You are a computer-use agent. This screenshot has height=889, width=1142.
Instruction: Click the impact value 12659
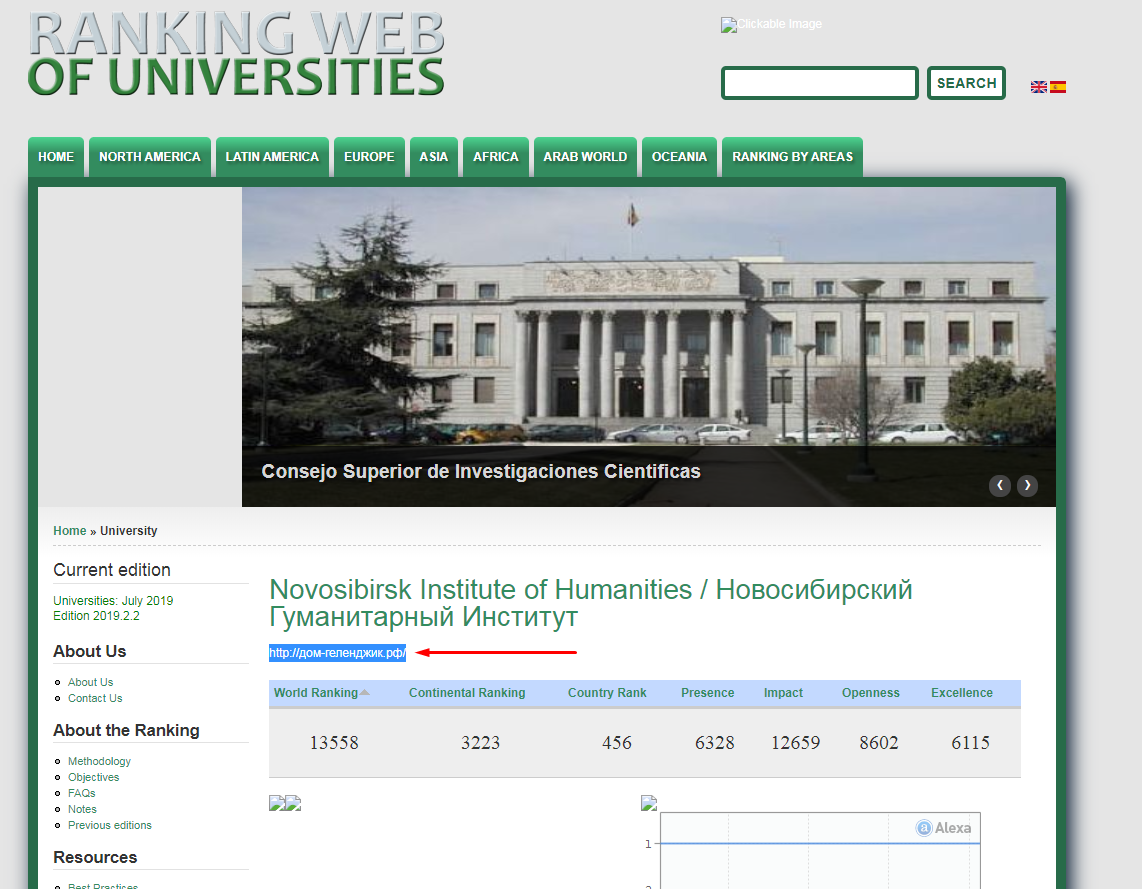795,743
